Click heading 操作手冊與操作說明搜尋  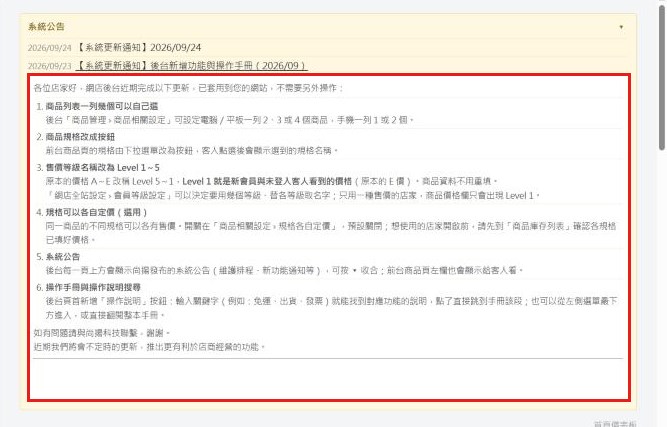pos(93,287)
